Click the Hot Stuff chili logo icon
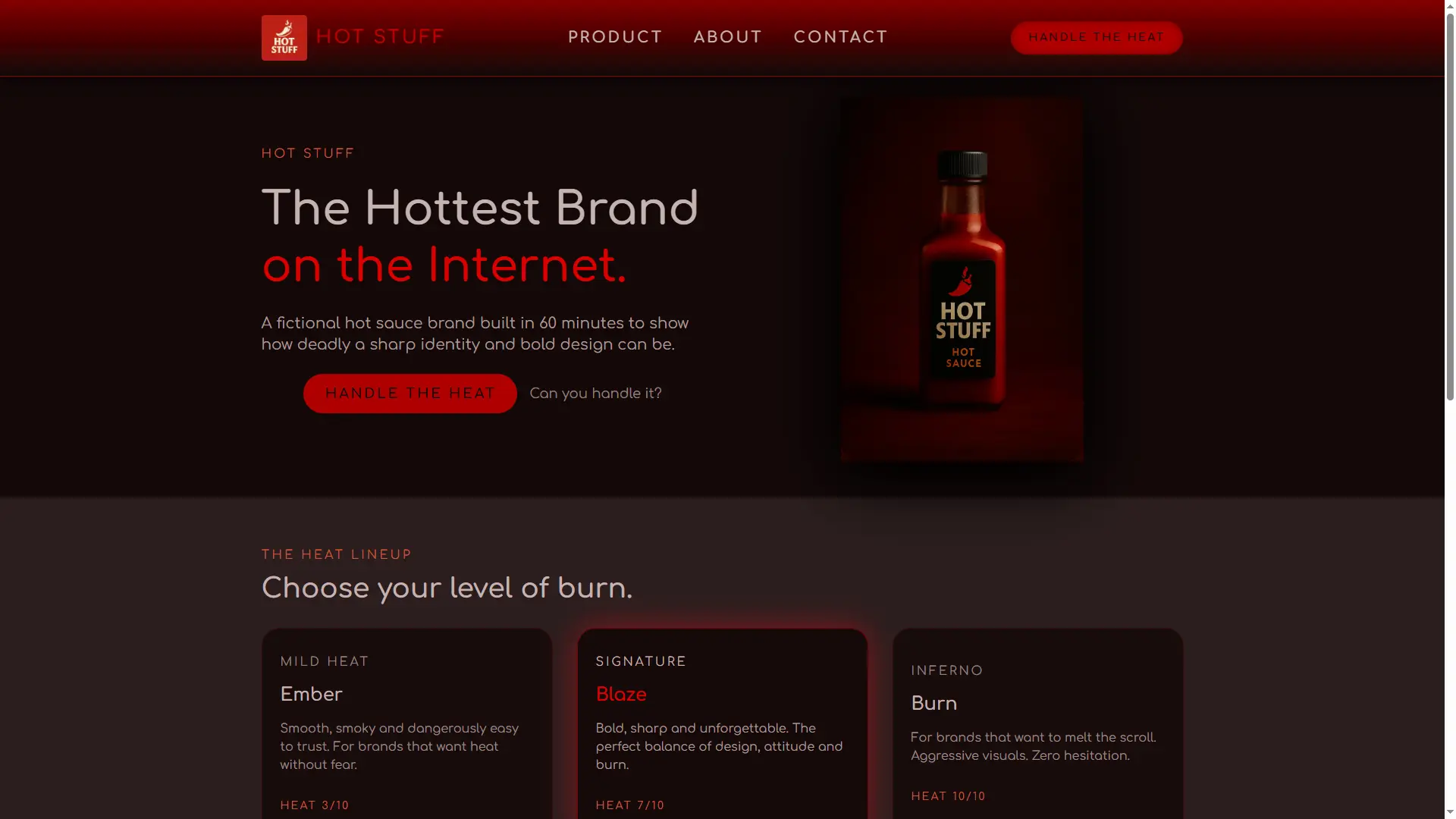This screenshot has width=1456, height=819. pos(284,38)
